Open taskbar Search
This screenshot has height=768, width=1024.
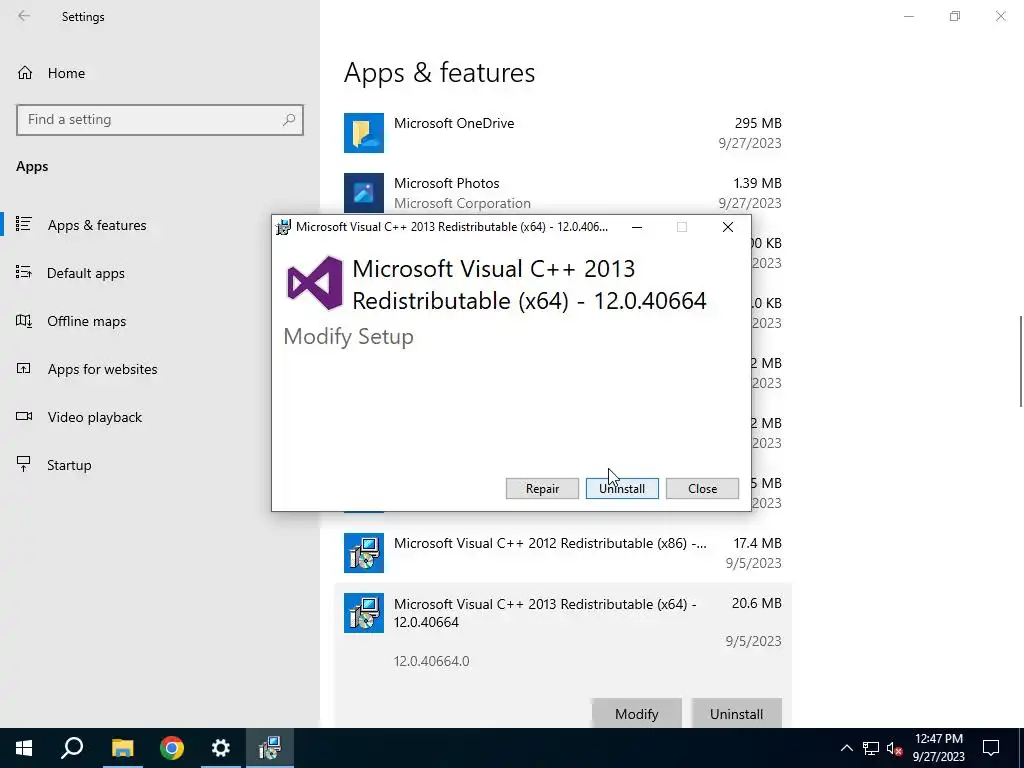[72, 748]
